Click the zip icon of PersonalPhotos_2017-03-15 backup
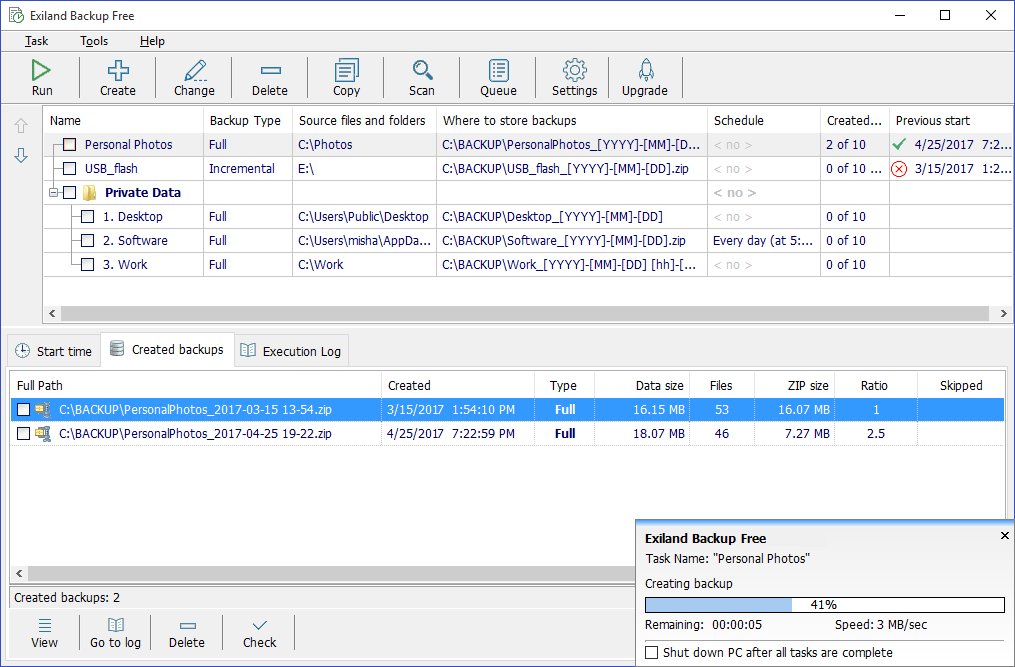 coord(43,410)
